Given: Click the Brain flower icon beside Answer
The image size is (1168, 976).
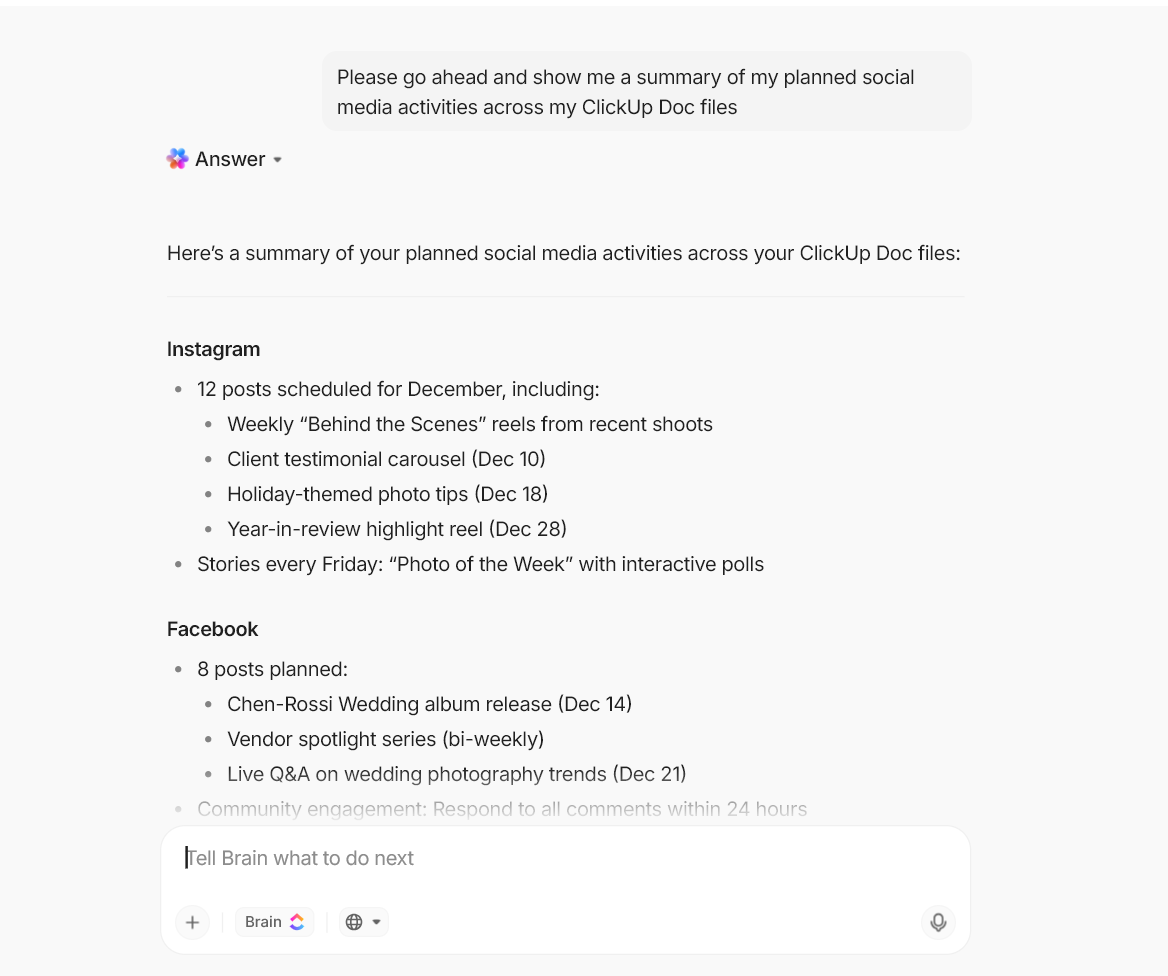Looking at the screenshot, I should pyautogui.click(x=177, y=158).
